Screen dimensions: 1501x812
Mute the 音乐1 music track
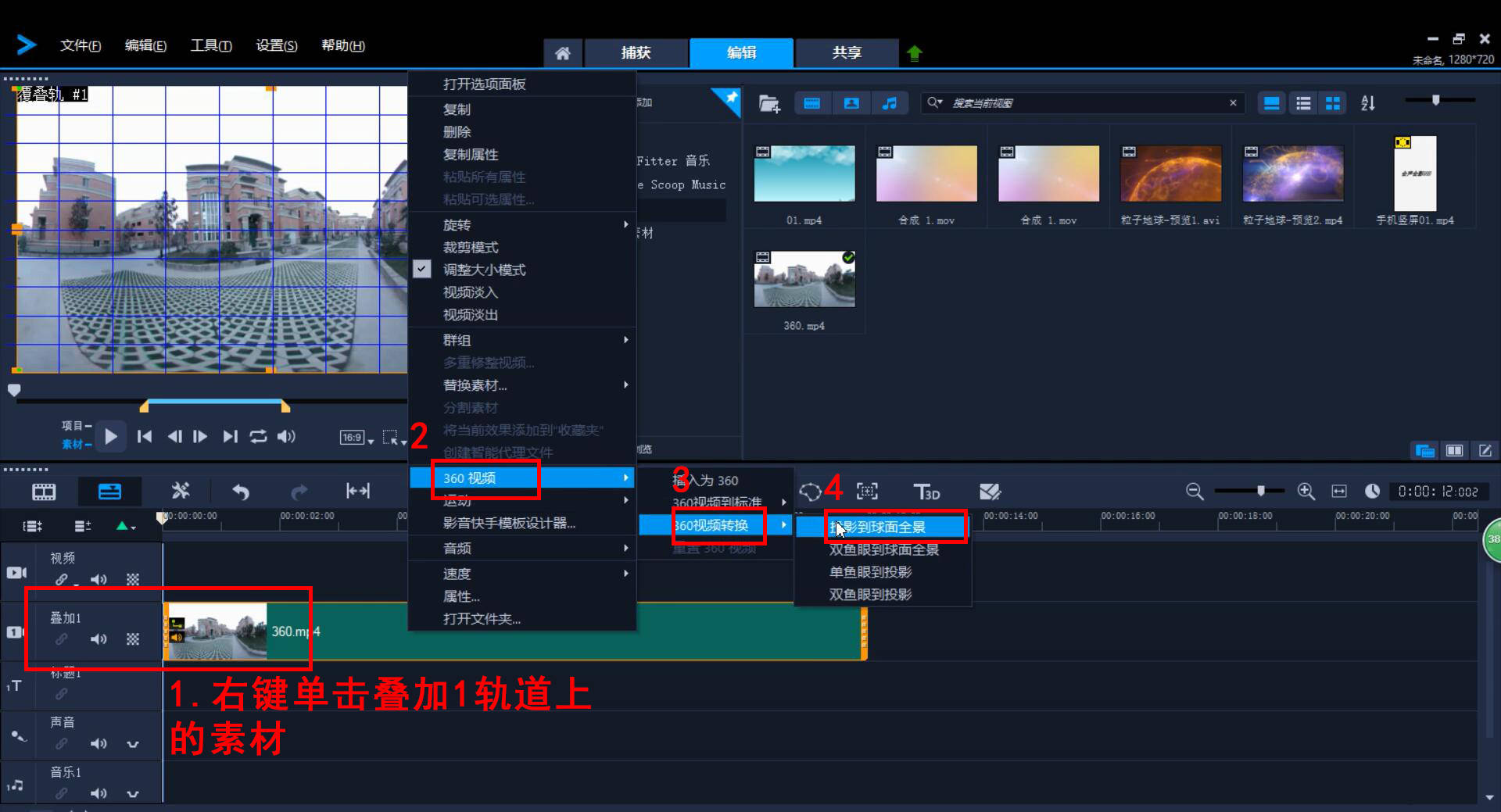(x=99, y=793)
